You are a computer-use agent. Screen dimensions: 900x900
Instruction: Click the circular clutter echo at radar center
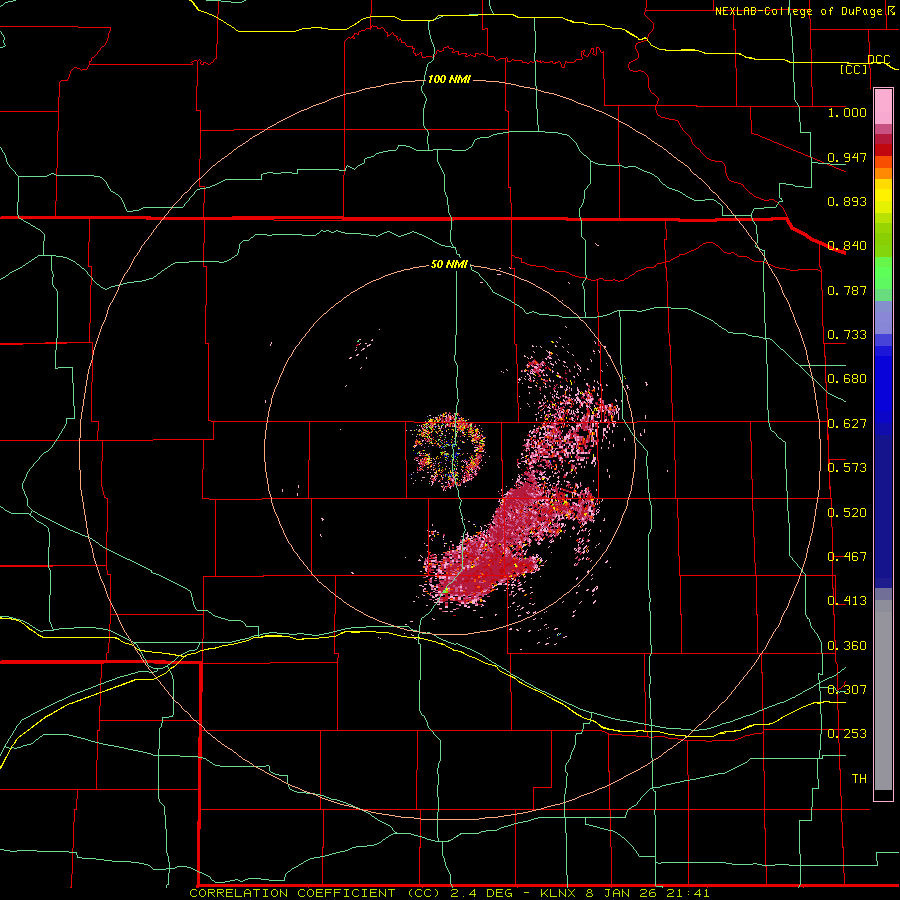coord(449,451)
